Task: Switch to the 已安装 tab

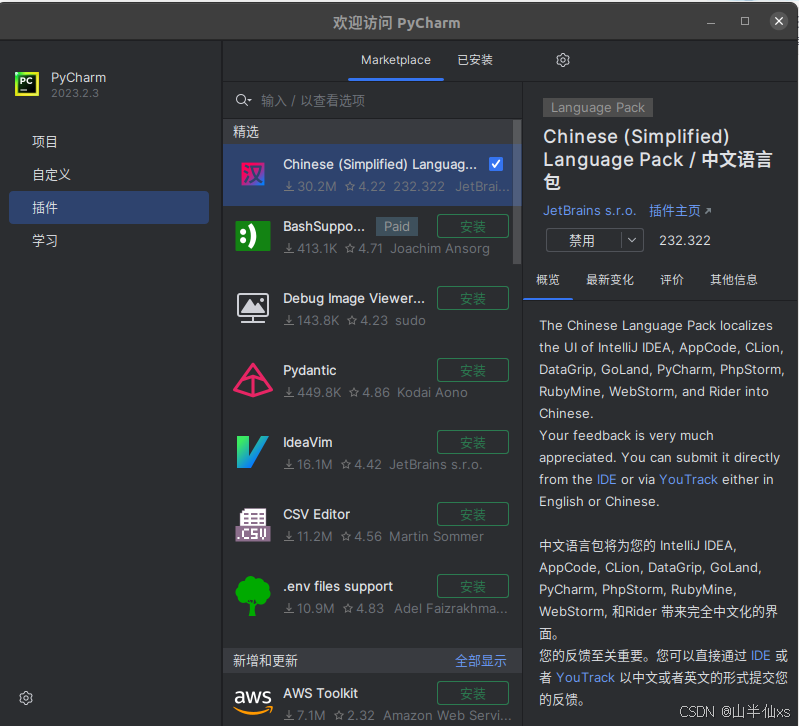Action: click(475, 60)
